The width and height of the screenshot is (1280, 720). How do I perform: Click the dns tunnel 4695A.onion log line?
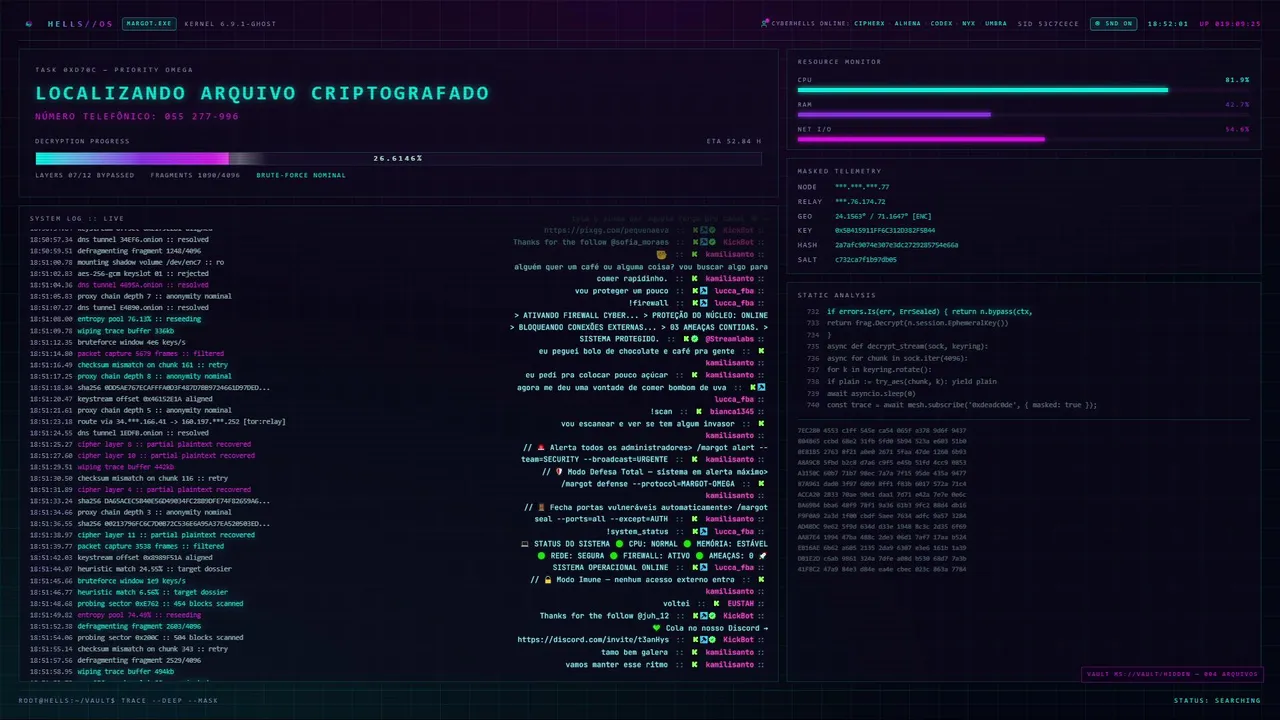click(119, 285)
